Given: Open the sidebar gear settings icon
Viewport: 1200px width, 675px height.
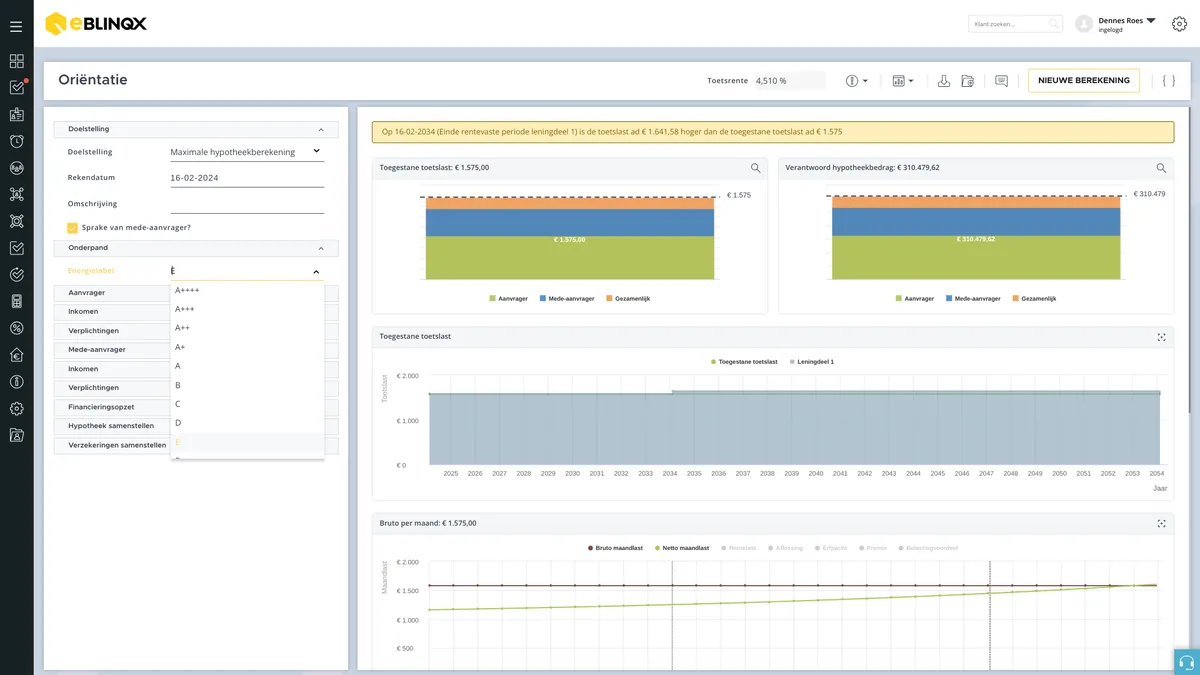Looking at the screenshot, I should (x=16, y=408).
